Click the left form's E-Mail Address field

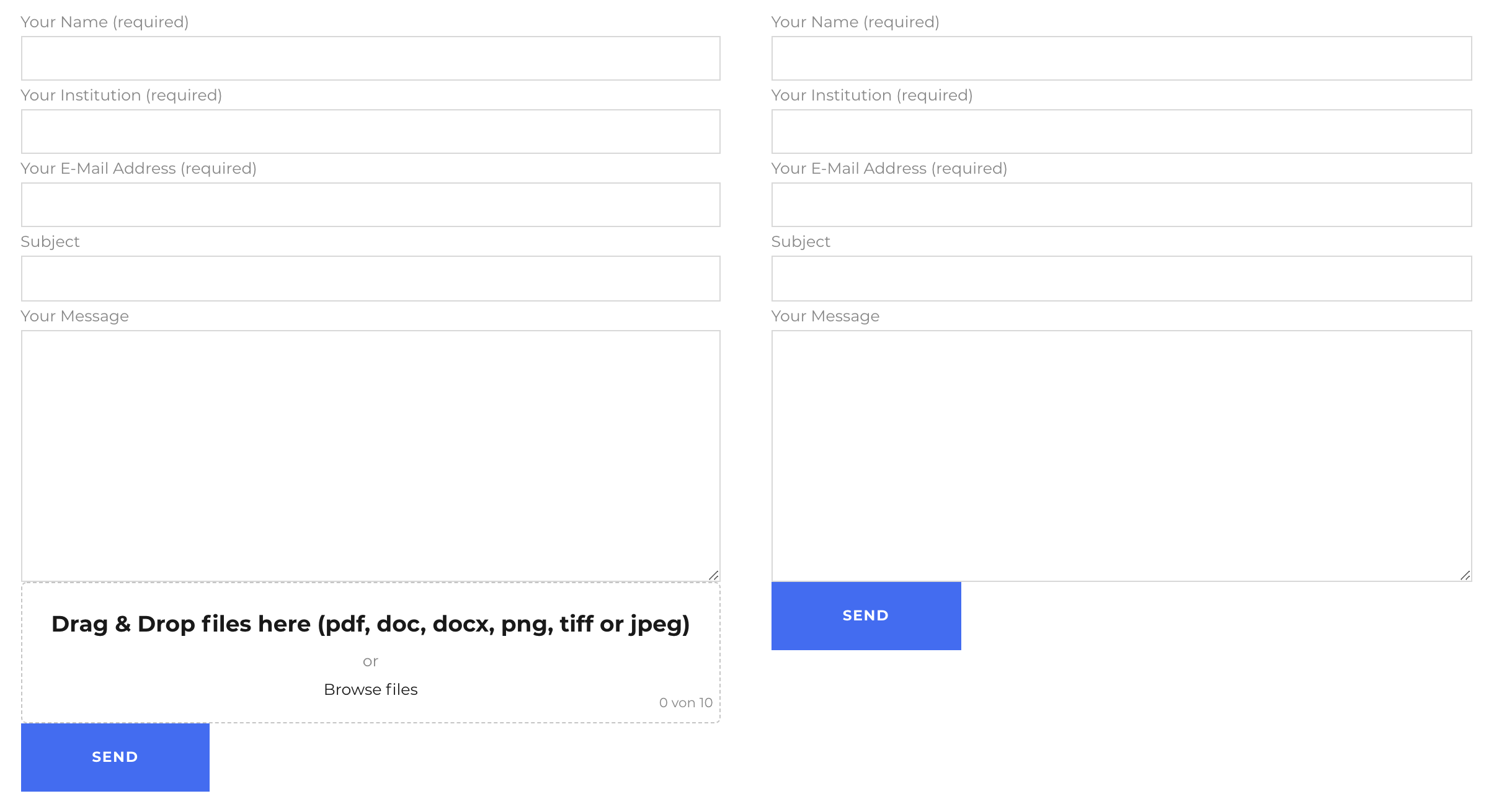coord(370,205)
